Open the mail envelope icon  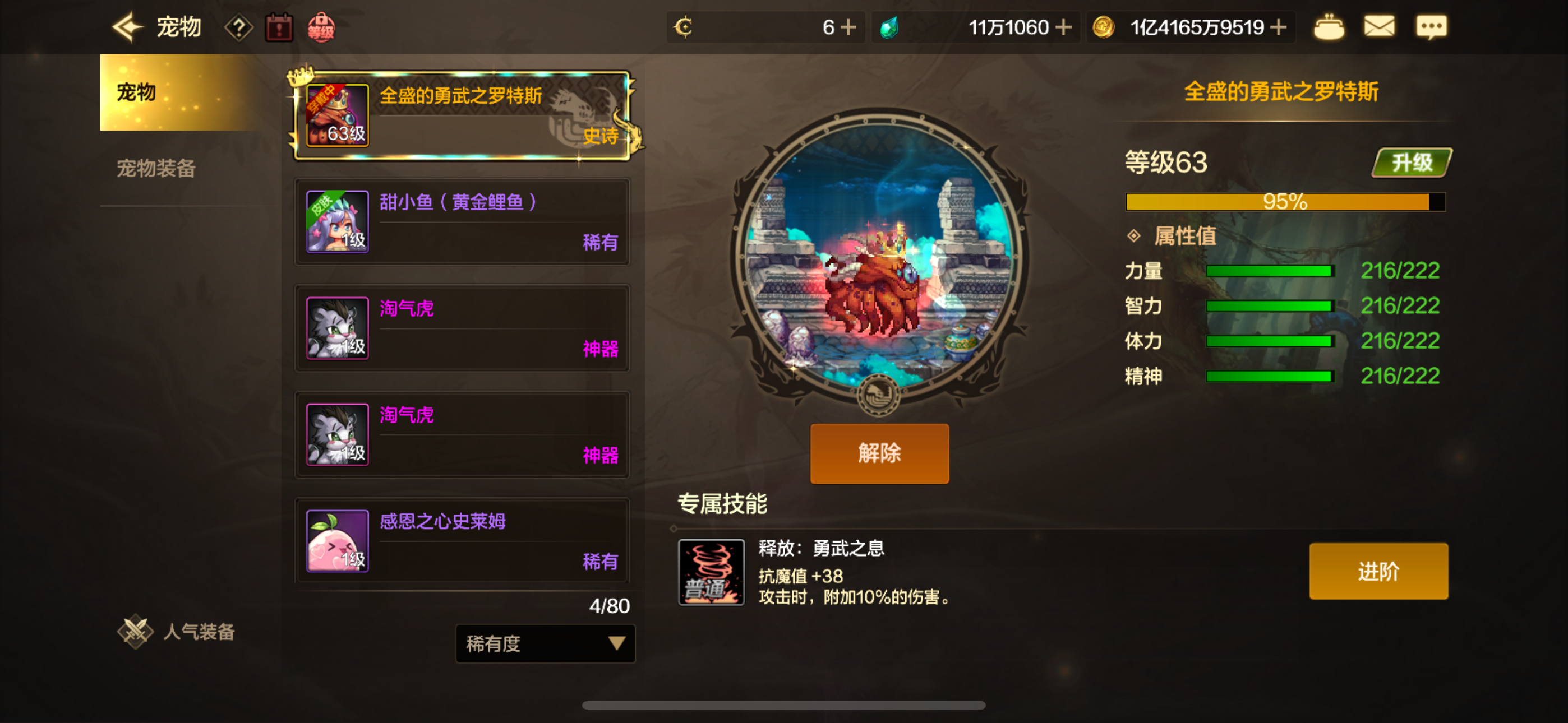(1380, 27)
